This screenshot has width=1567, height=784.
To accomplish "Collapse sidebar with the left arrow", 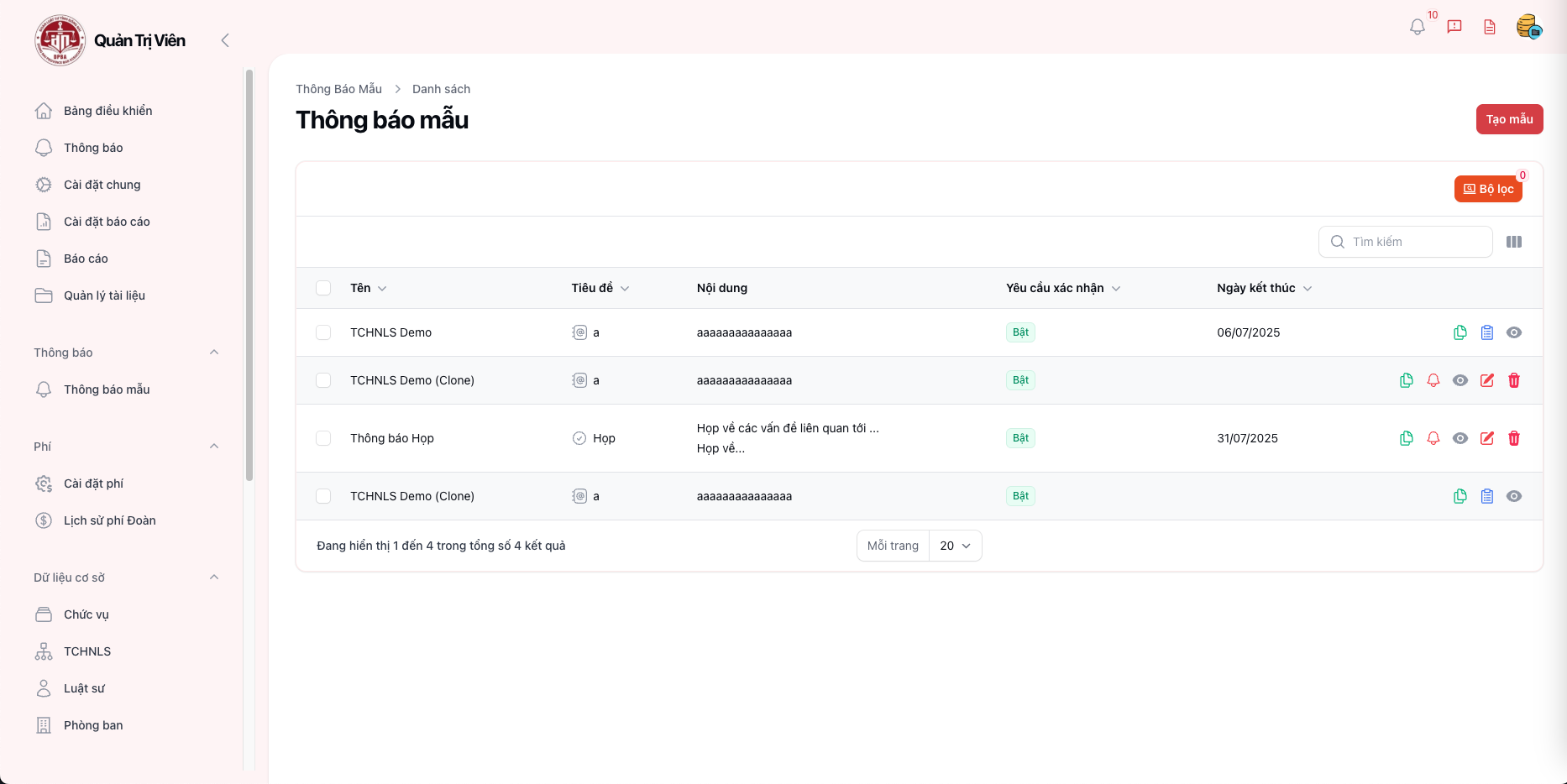I will click(224, 40).
